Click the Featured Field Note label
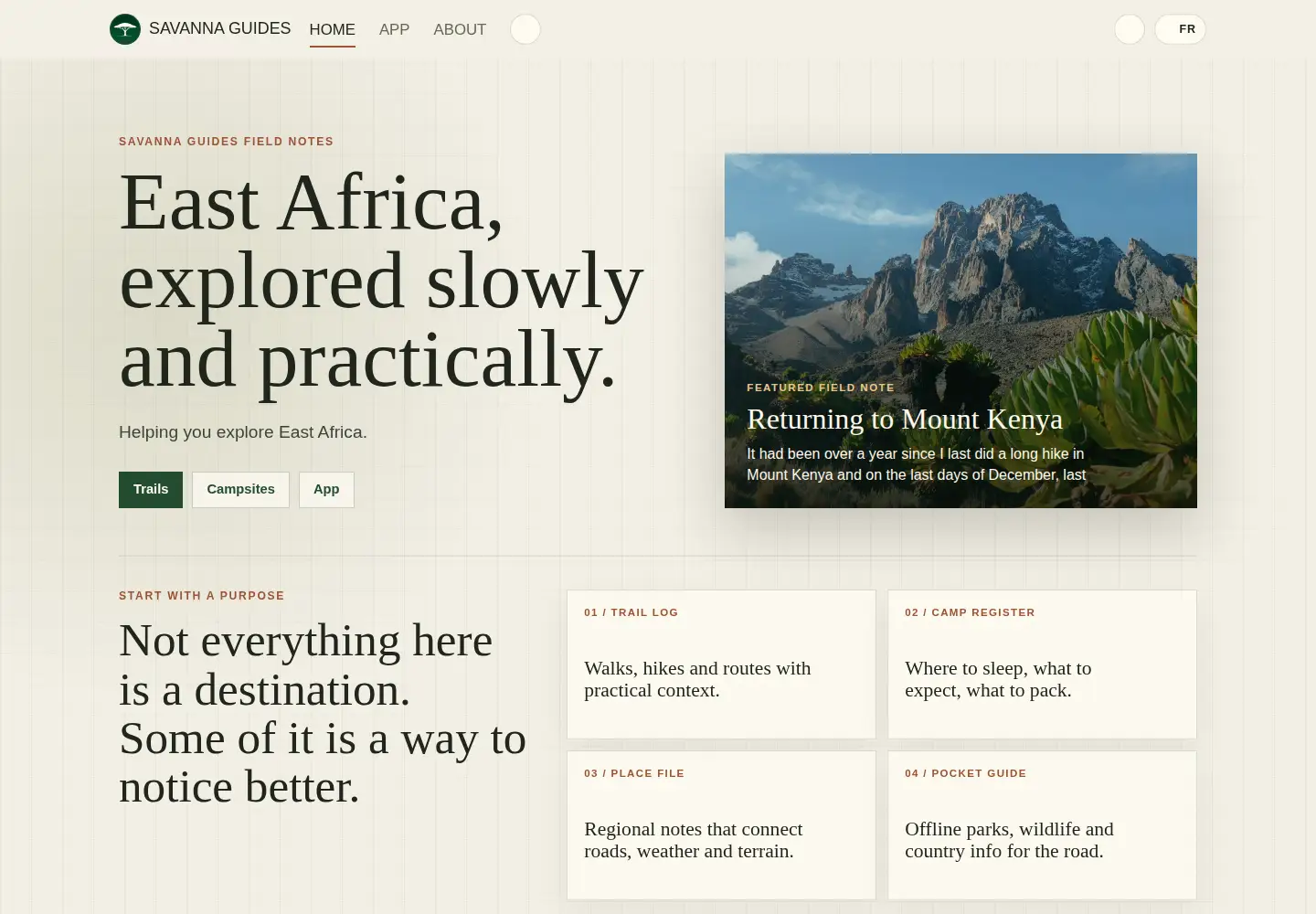Image resolution: width=1316 pixels, height=914 pixels. tap(821, 388)
